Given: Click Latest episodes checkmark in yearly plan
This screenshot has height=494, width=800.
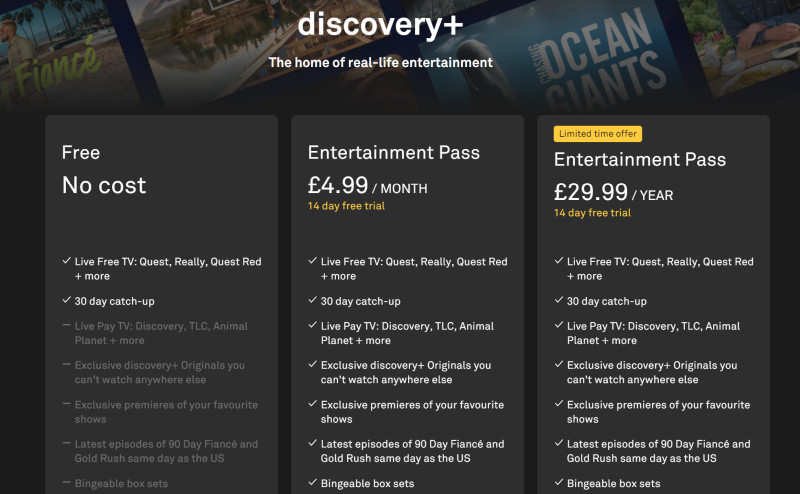Looking at the screenshot, I should (559, 443).
